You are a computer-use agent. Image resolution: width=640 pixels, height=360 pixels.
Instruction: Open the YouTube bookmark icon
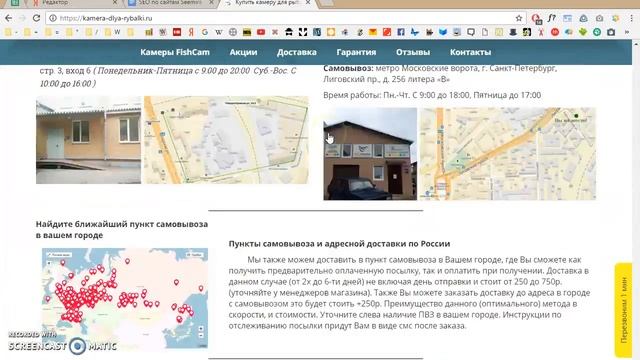coord(261,32)
